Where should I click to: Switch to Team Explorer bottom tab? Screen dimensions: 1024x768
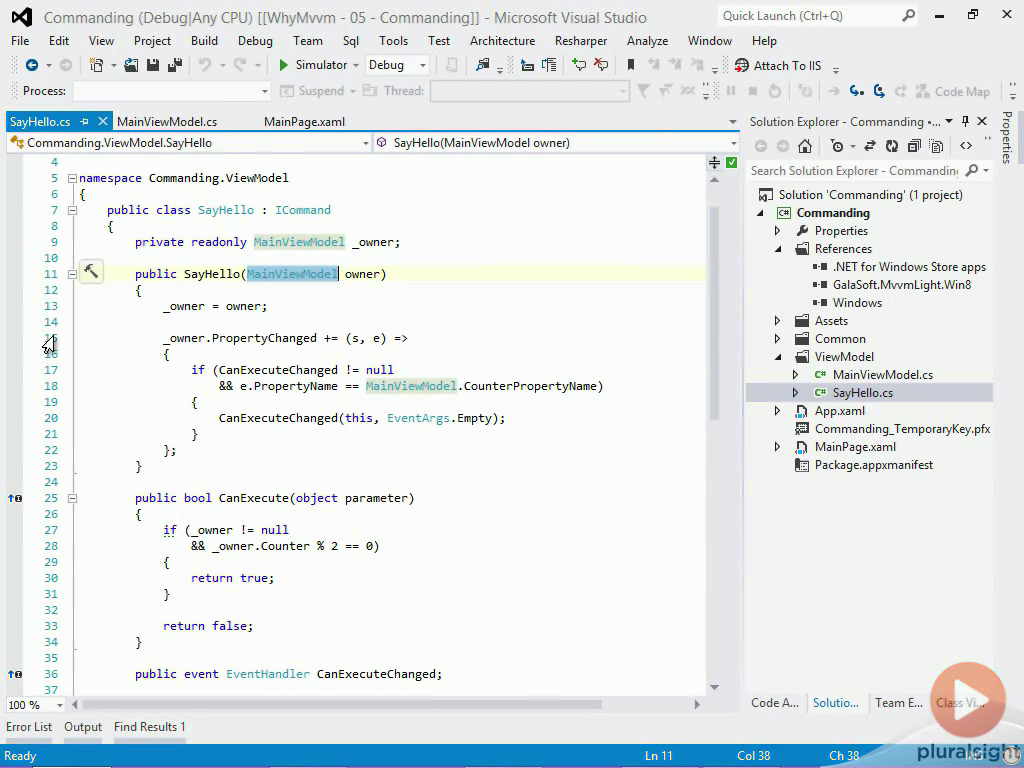(x=899, y=703)
